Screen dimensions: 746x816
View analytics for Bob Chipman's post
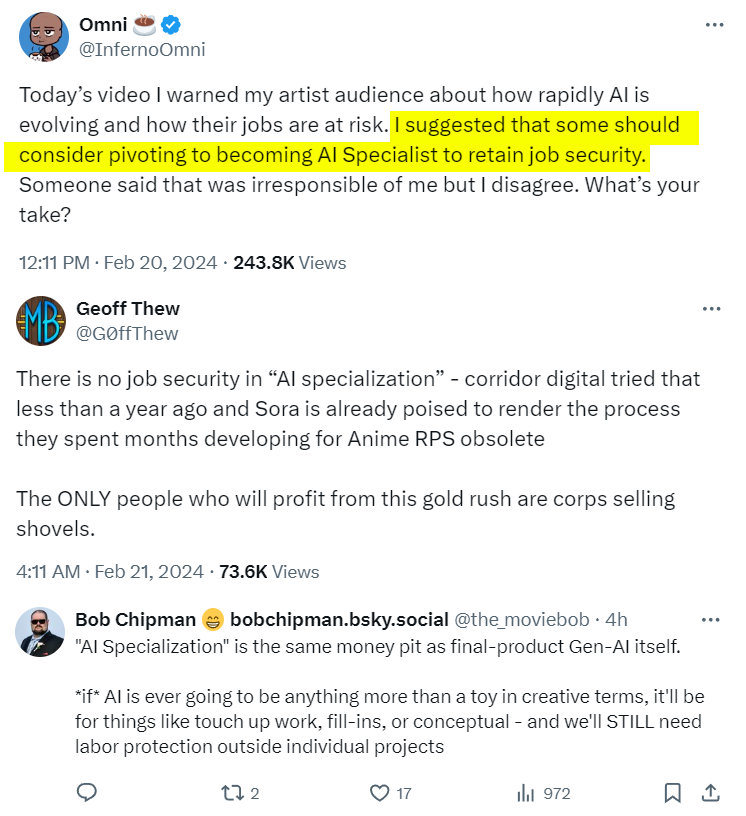[527, 793]
